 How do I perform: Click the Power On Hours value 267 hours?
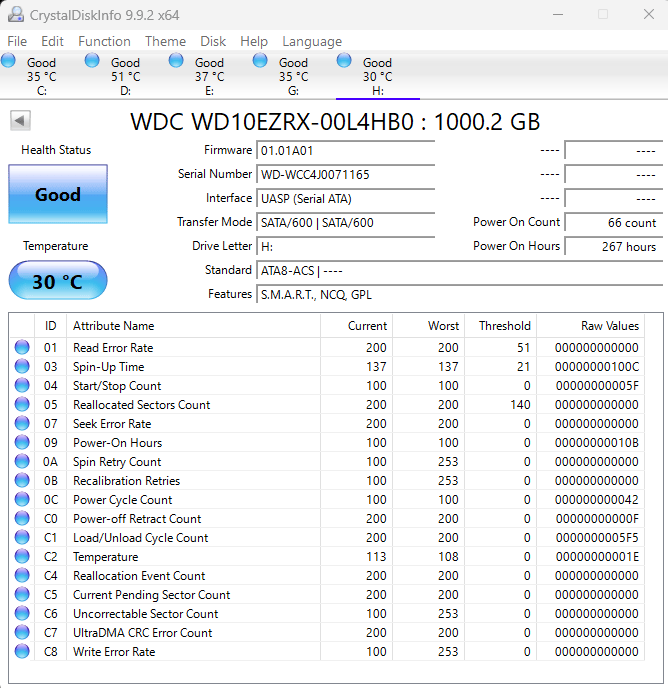coord(614,247)
